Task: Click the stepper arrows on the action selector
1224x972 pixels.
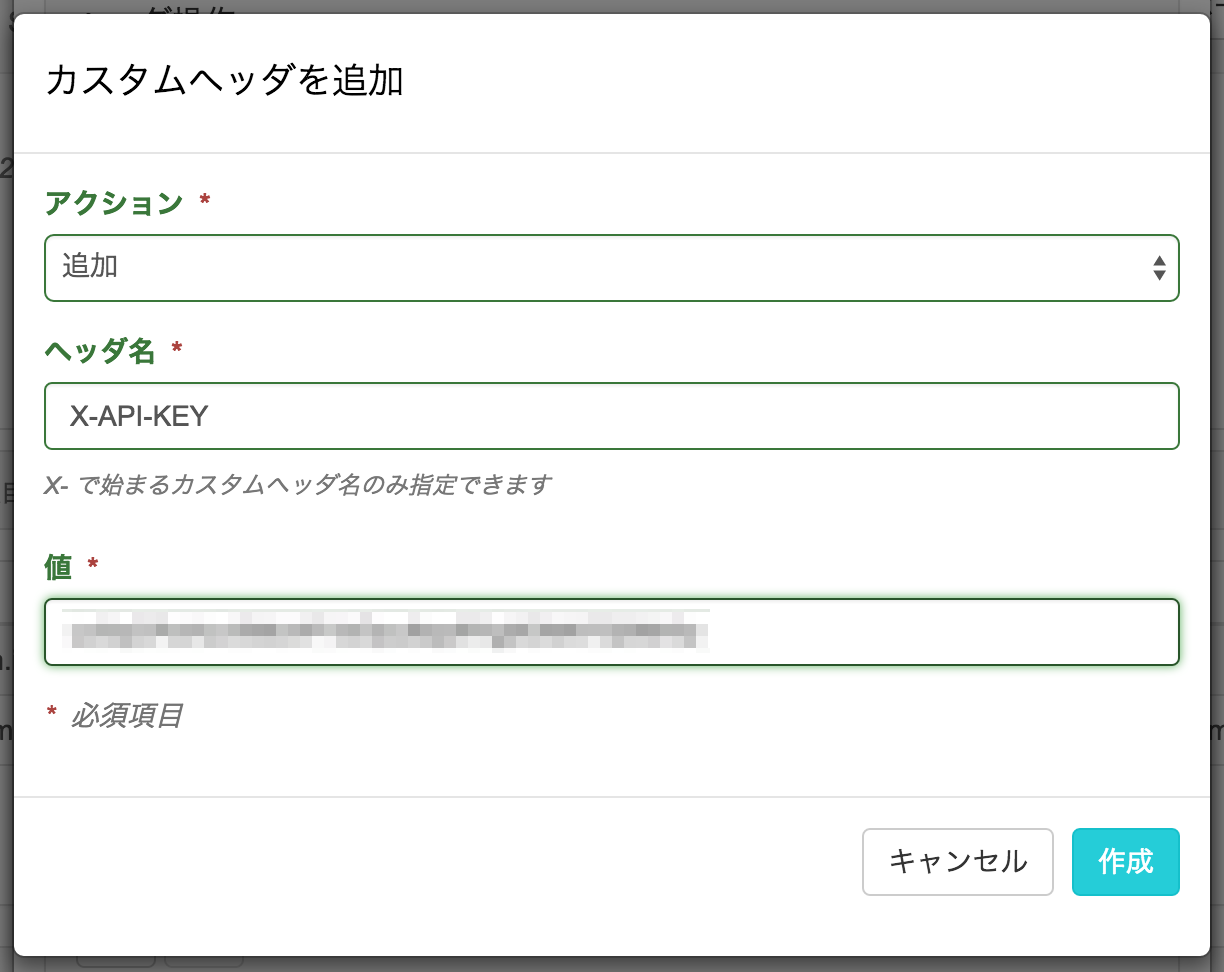Action: click(1158, 267)
